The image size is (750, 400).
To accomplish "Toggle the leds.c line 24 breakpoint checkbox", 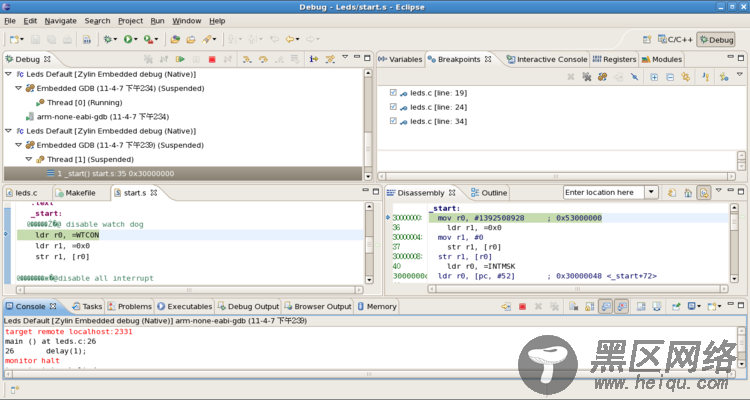I will click(x=393, y=107).
